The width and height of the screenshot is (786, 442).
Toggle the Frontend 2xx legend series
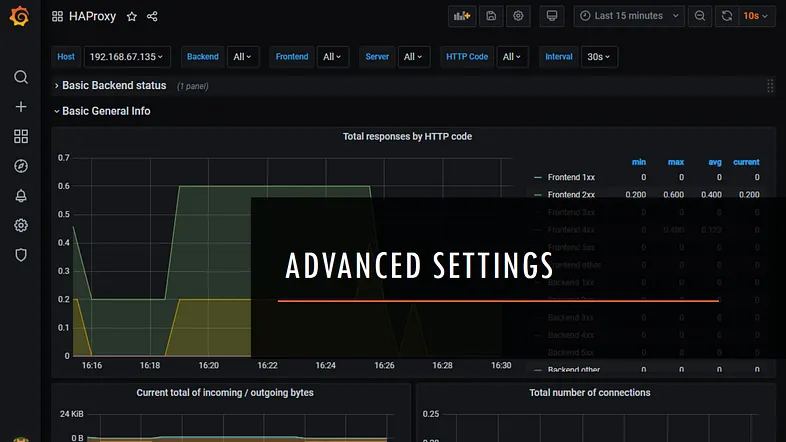click(x=571, y=195)
